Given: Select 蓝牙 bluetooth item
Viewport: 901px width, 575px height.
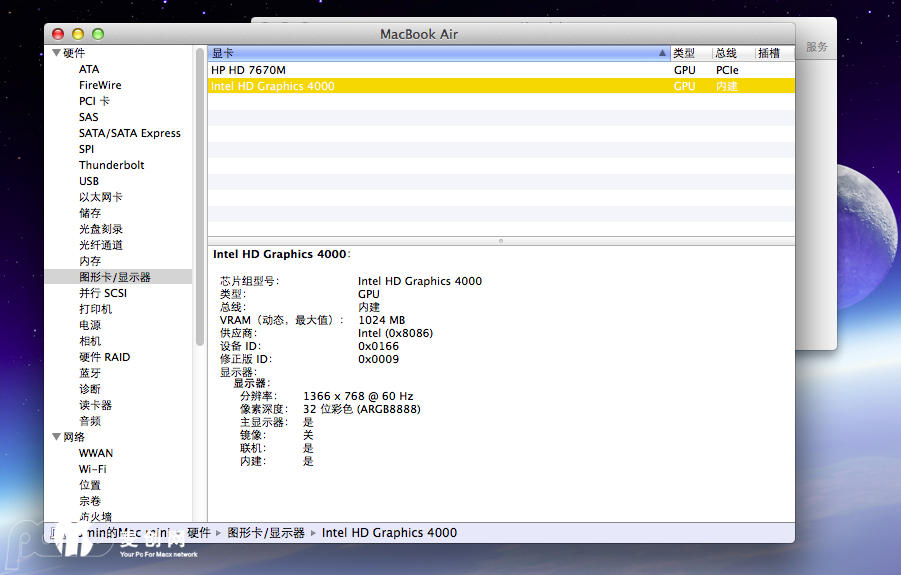Looking at the screenshot, I should tap(90, 373).
